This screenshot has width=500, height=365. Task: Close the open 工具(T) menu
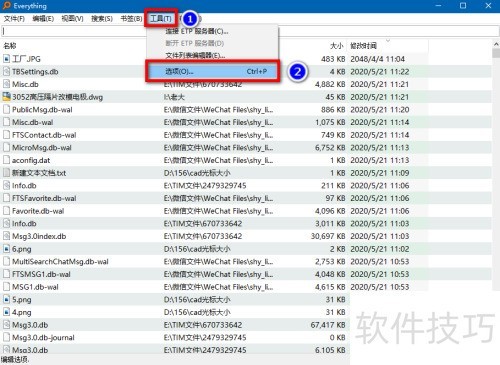(161, 19)
